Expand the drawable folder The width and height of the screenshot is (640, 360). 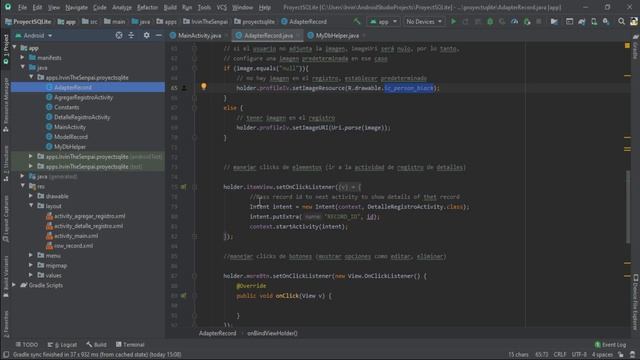coord(31,196)
